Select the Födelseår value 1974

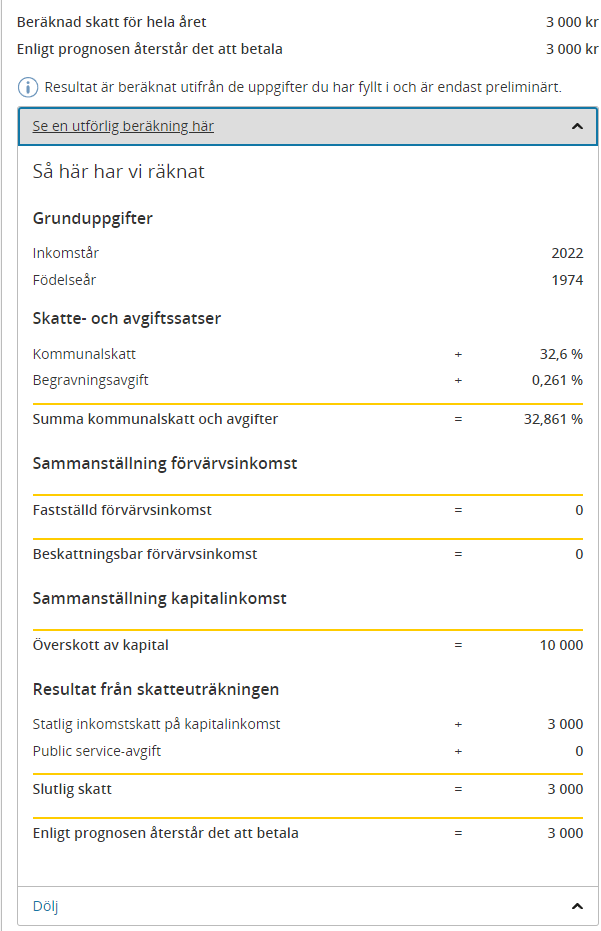tap(567, 280)
